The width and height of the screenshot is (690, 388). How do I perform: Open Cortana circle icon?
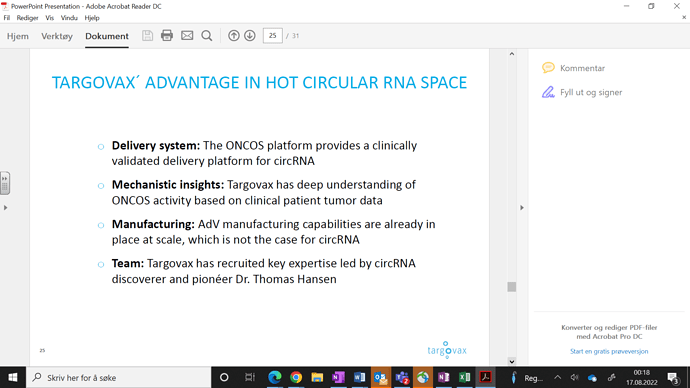(224, 377)
